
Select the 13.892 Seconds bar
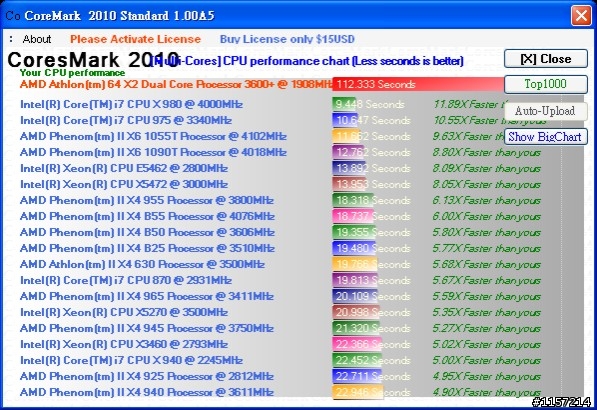click(350, 168)
